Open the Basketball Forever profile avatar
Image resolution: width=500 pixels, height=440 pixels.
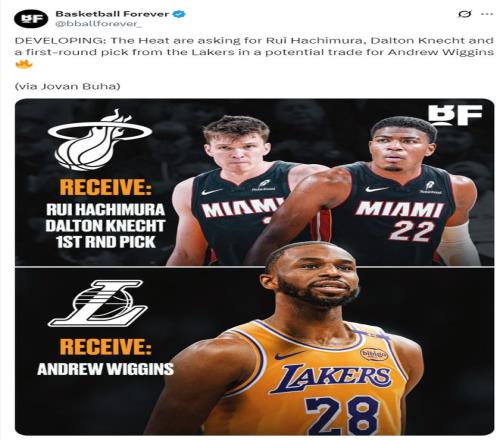(x=31, y=18)
